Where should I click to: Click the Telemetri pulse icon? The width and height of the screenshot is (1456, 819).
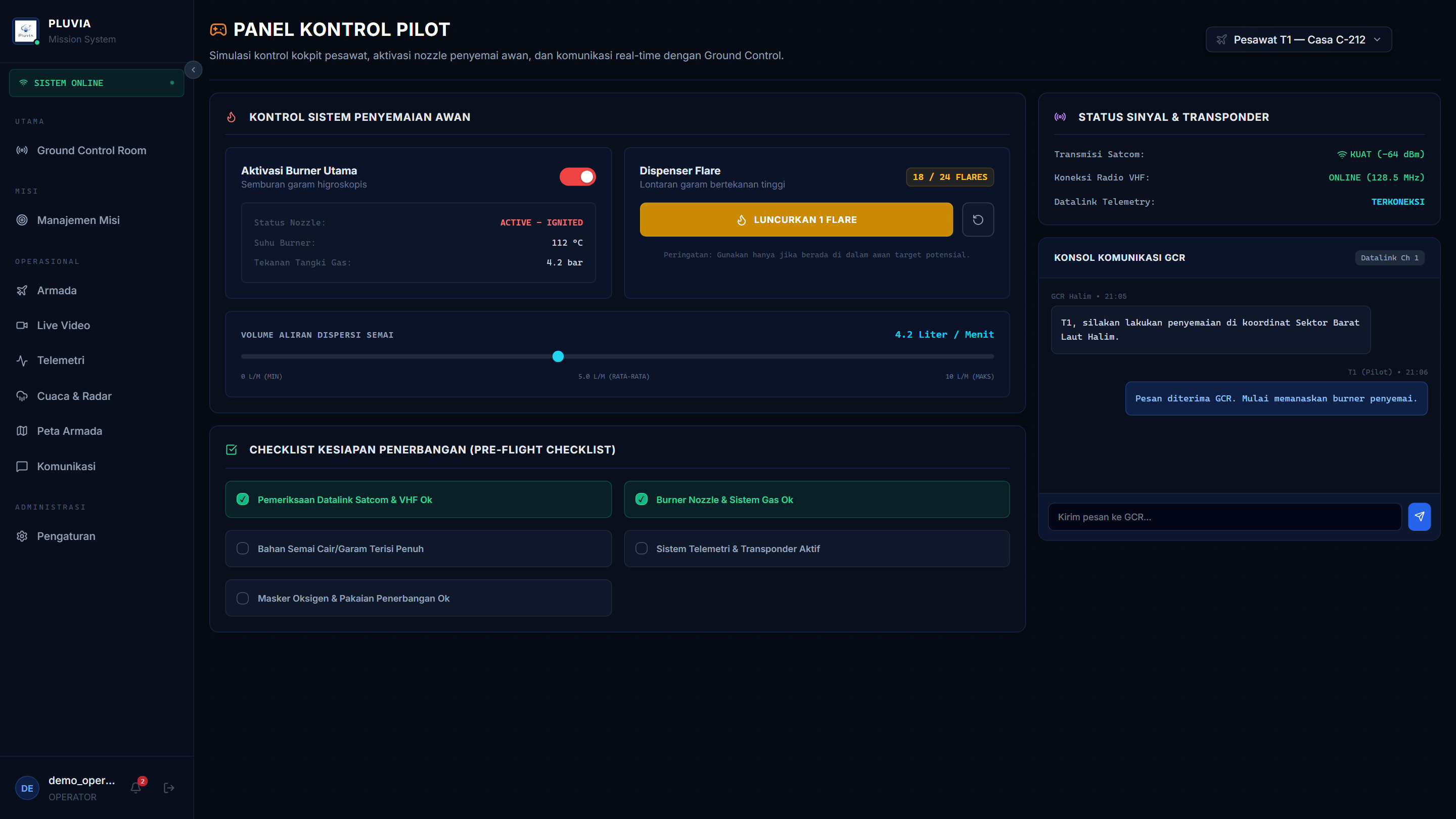(x=22, y=360)
